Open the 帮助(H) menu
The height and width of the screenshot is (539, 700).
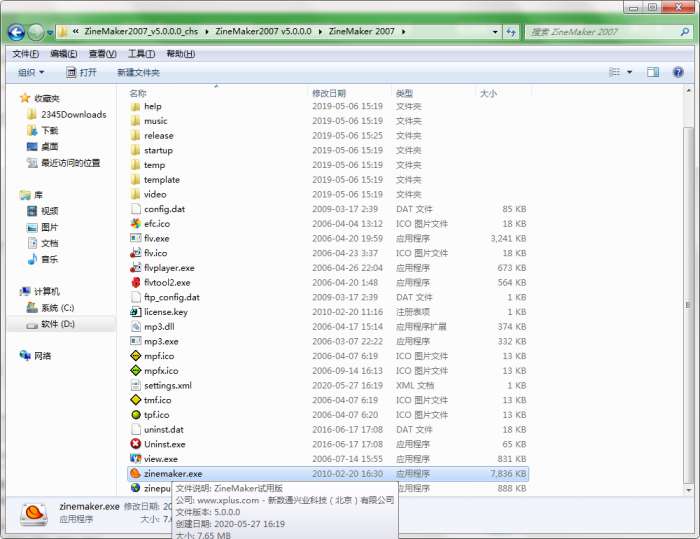pos(180,54)
